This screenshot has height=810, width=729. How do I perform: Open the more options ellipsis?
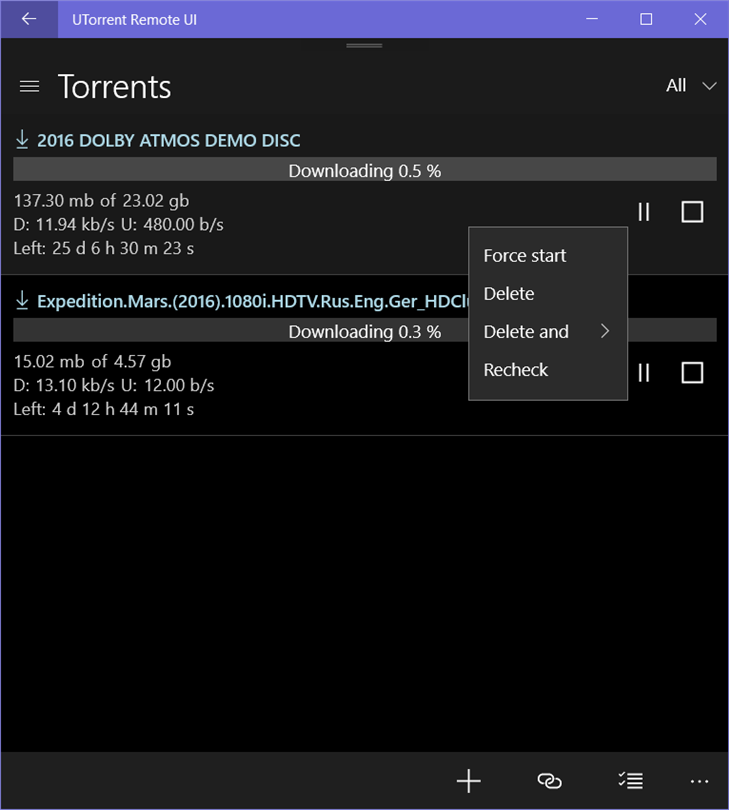[700, 781]
